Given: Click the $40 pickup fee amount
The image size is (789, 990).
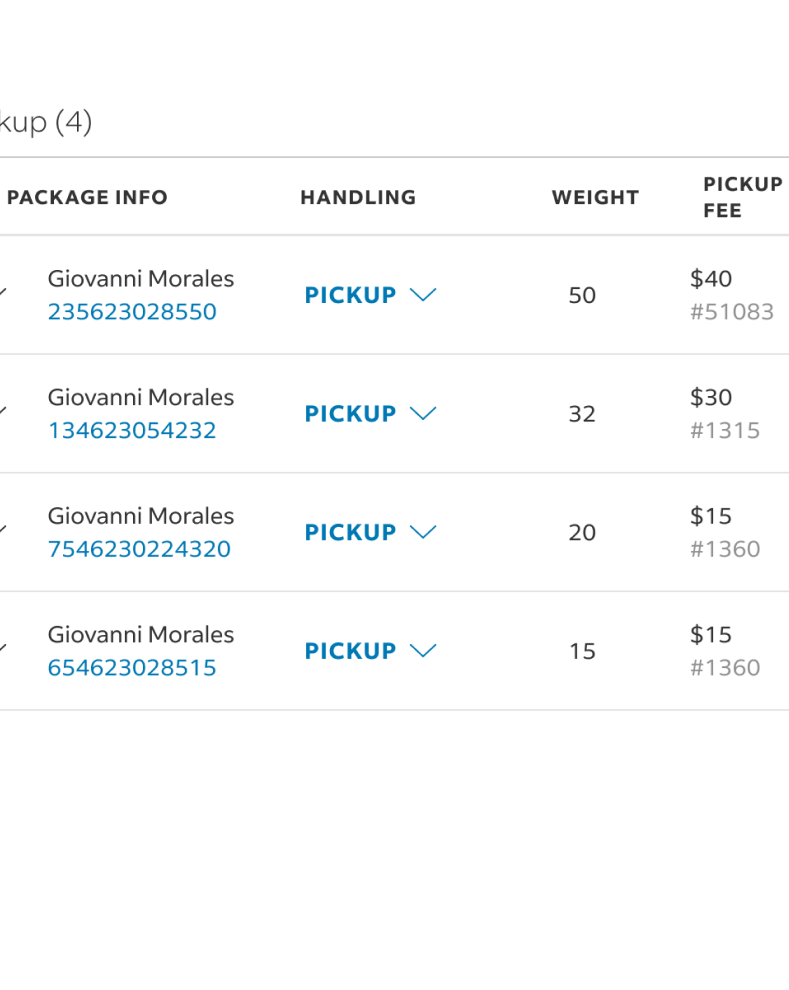Looking at the screenshot, I should pyautogui.click(x=711, y=279).
